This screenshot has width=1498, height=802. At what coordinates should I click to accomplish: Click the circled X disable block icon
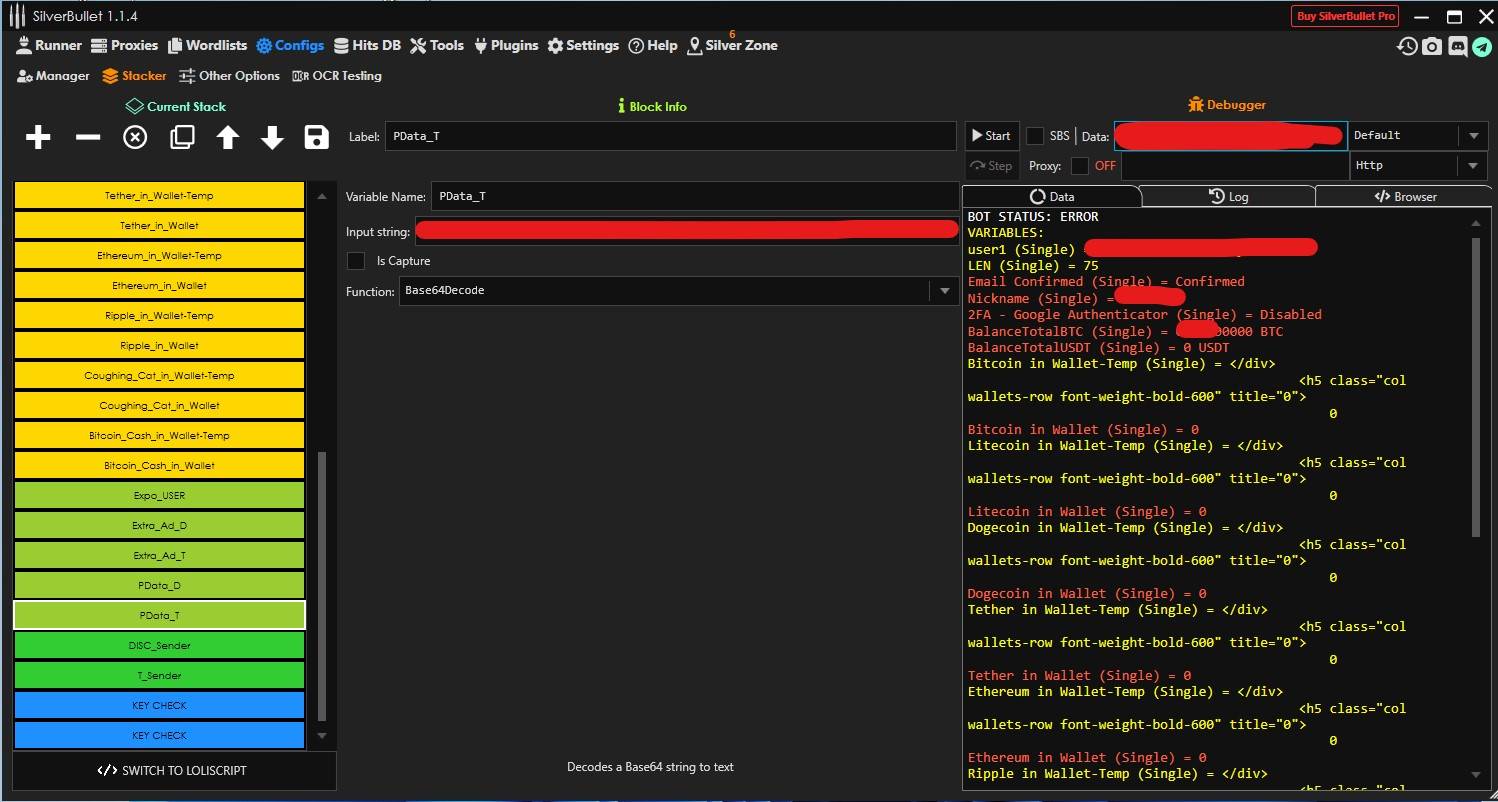[x=135, y=137]
